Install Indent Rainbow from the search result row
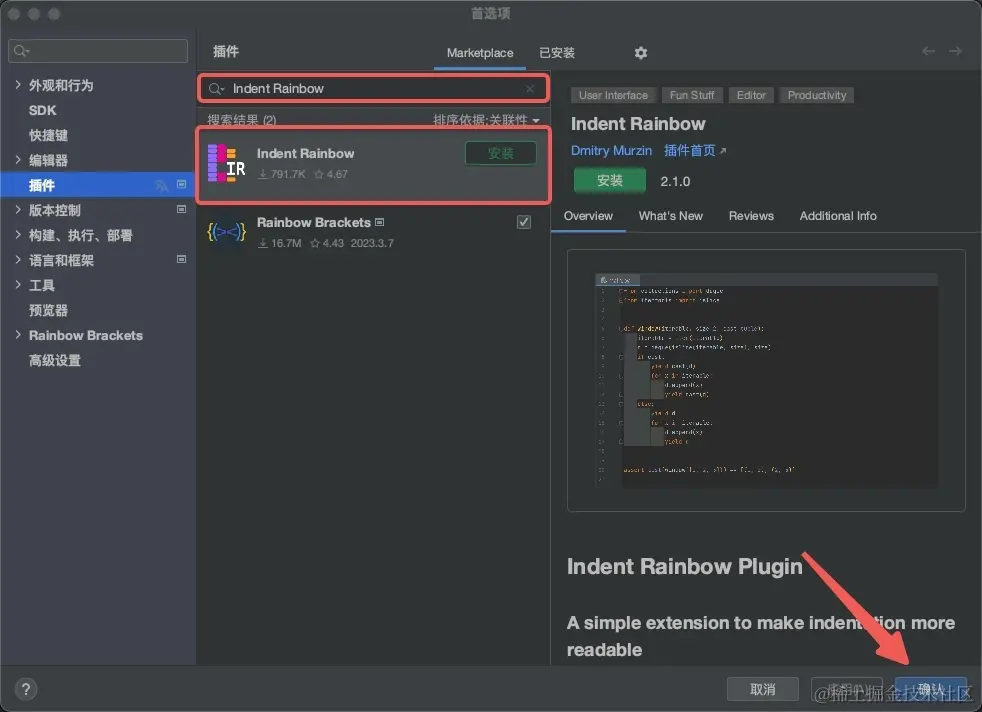Image resolution: width=982 pixels, height=712 pixels. (500, 153)
